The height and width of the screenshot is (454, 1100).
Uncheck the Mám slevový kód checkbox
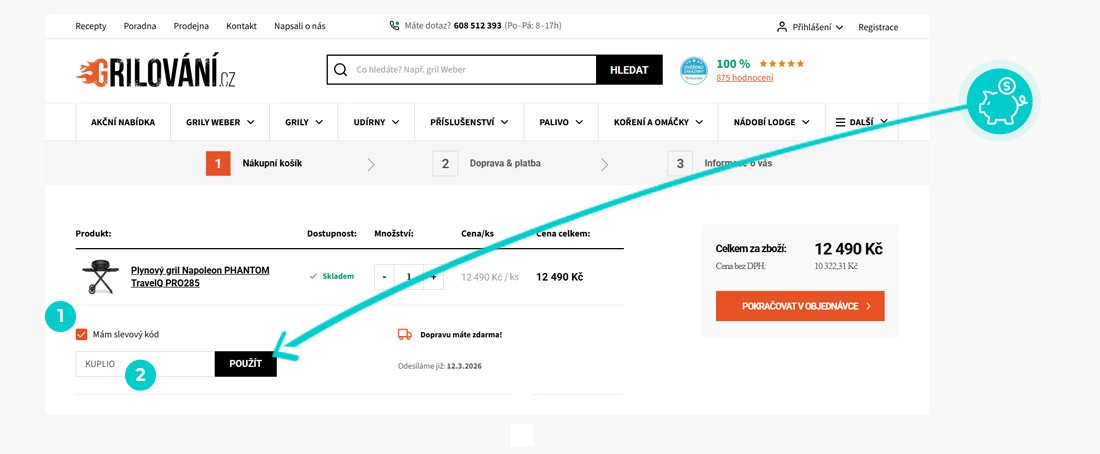(x=81, y=334)
